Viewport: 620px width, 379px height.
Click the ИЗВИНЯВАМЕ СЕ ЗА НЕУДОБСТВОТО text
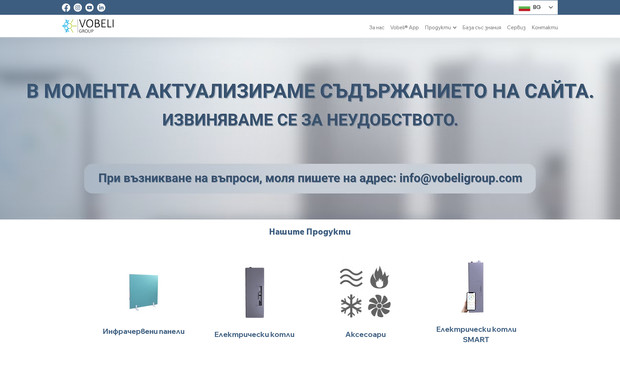tap(310, 120)
